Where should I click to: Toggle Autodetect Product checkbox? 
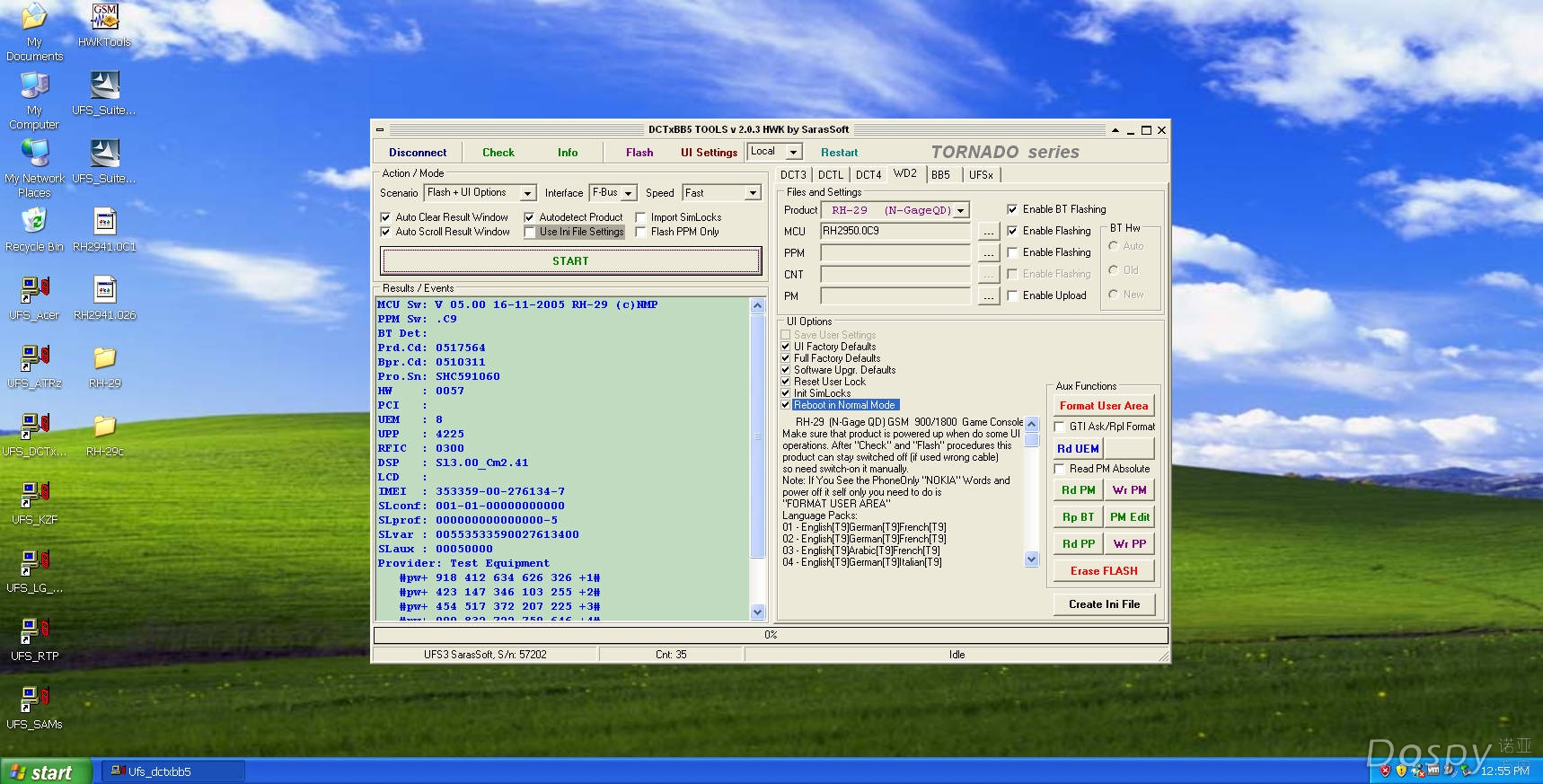point(529,217)
